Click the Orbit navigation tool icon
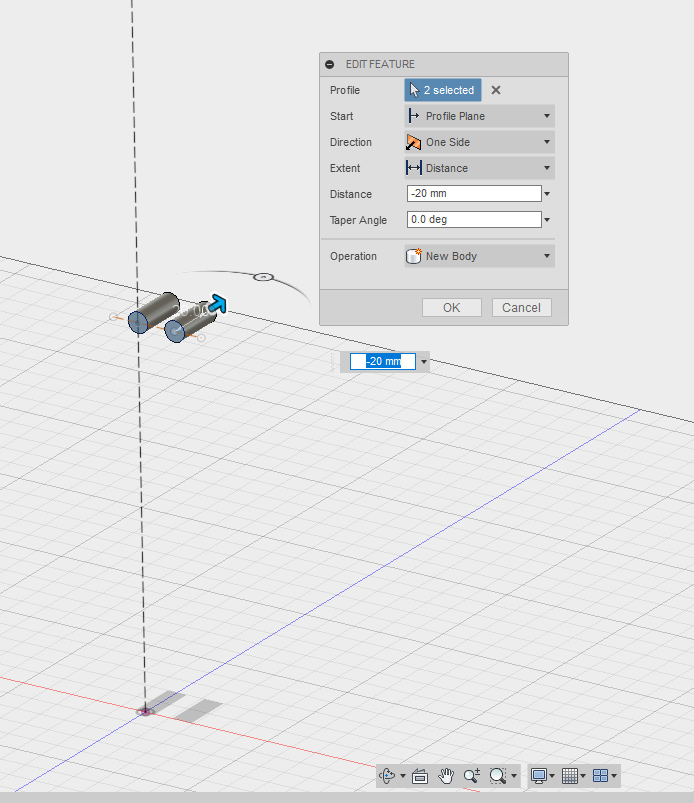 [389, 776]
